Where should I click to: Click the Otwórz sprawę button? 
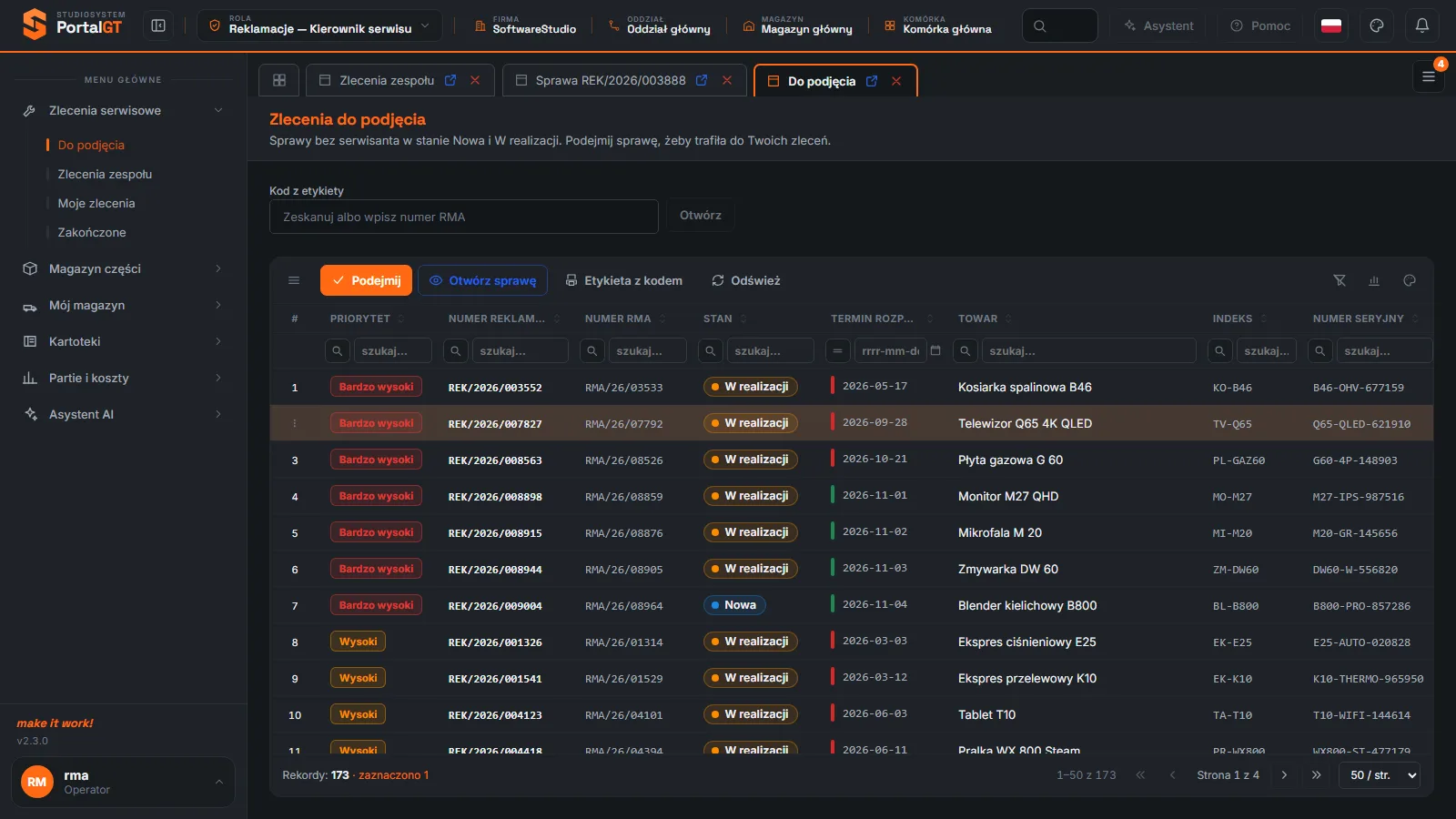tap(482, 280)
